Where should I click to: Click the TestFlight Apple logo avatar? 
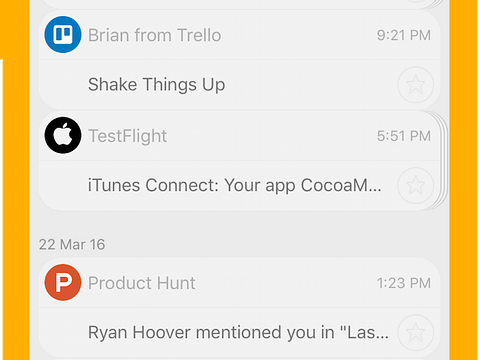tap(63, 135)
